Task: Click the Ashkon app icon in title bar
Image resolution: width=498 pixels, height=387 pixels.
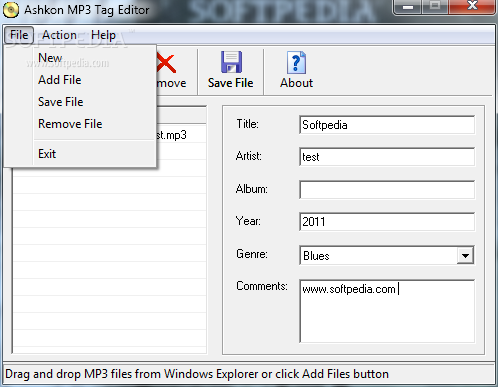Action: pyautogui.click(x=11, y=10)
